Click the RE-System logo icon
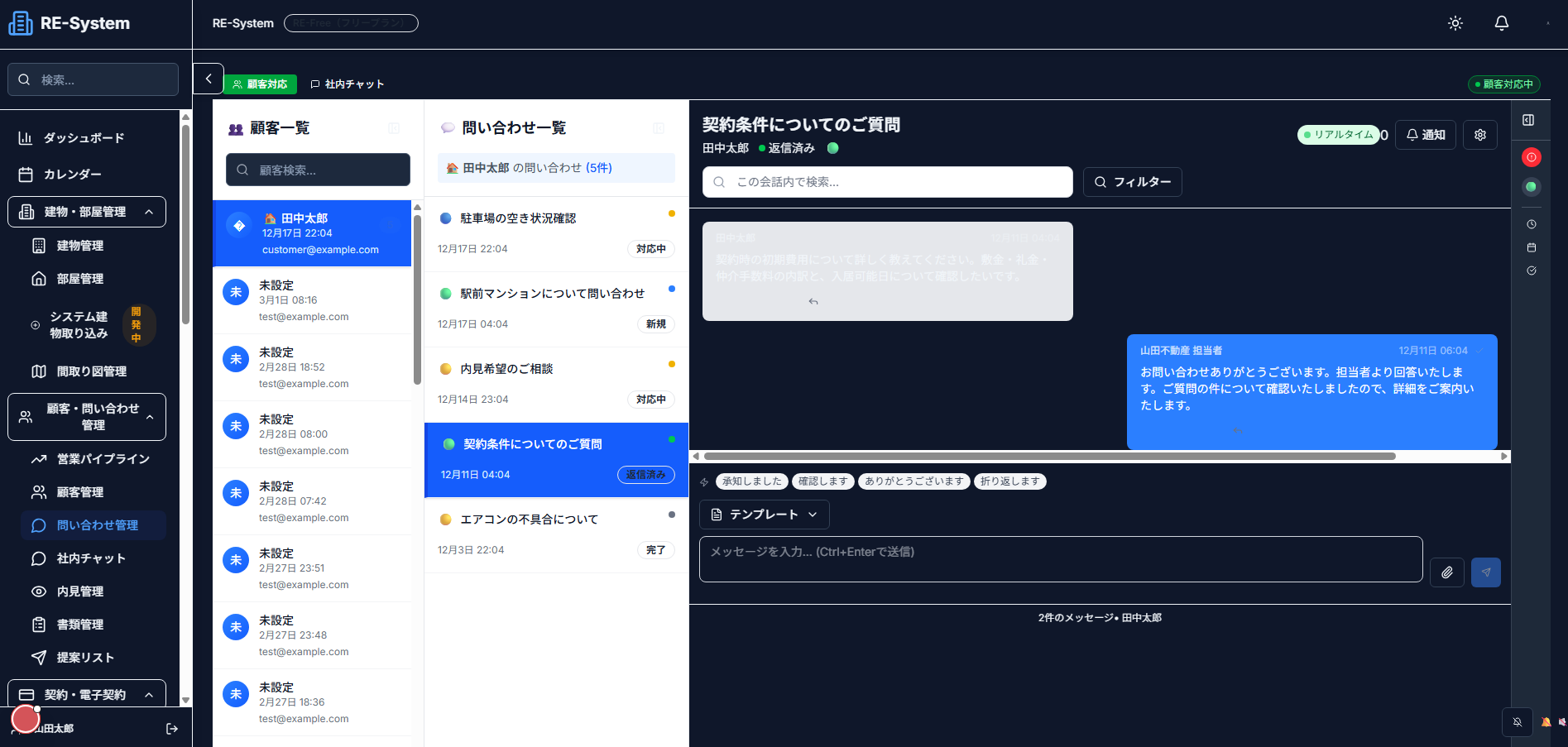The image size is (1568, 747). click(21, 23)
